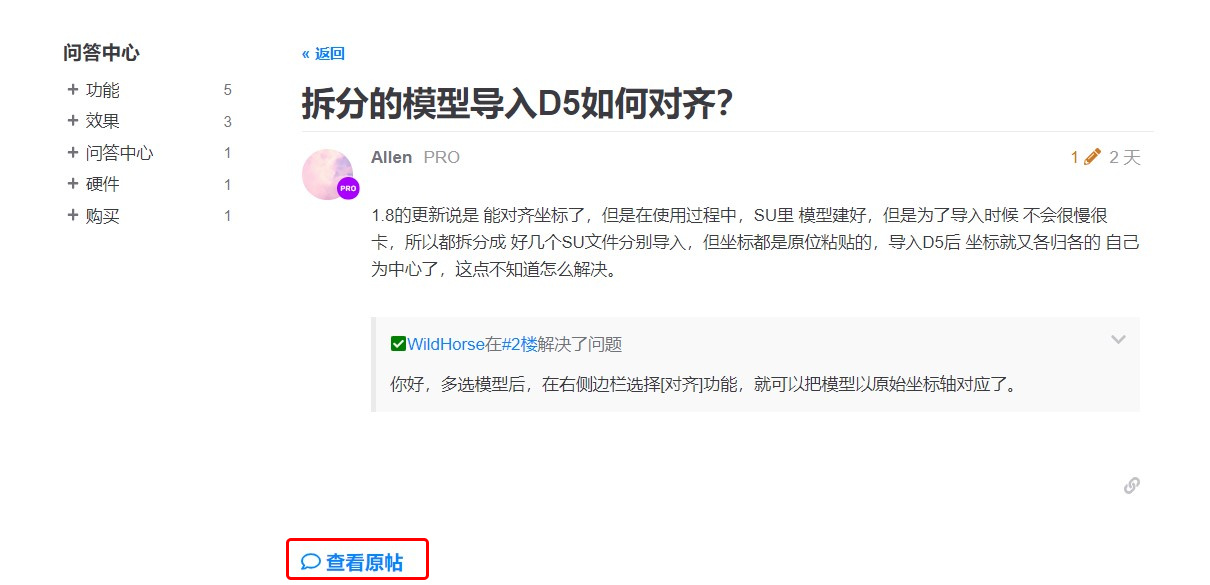Open the 购买 category

click(x=102, y=216)
